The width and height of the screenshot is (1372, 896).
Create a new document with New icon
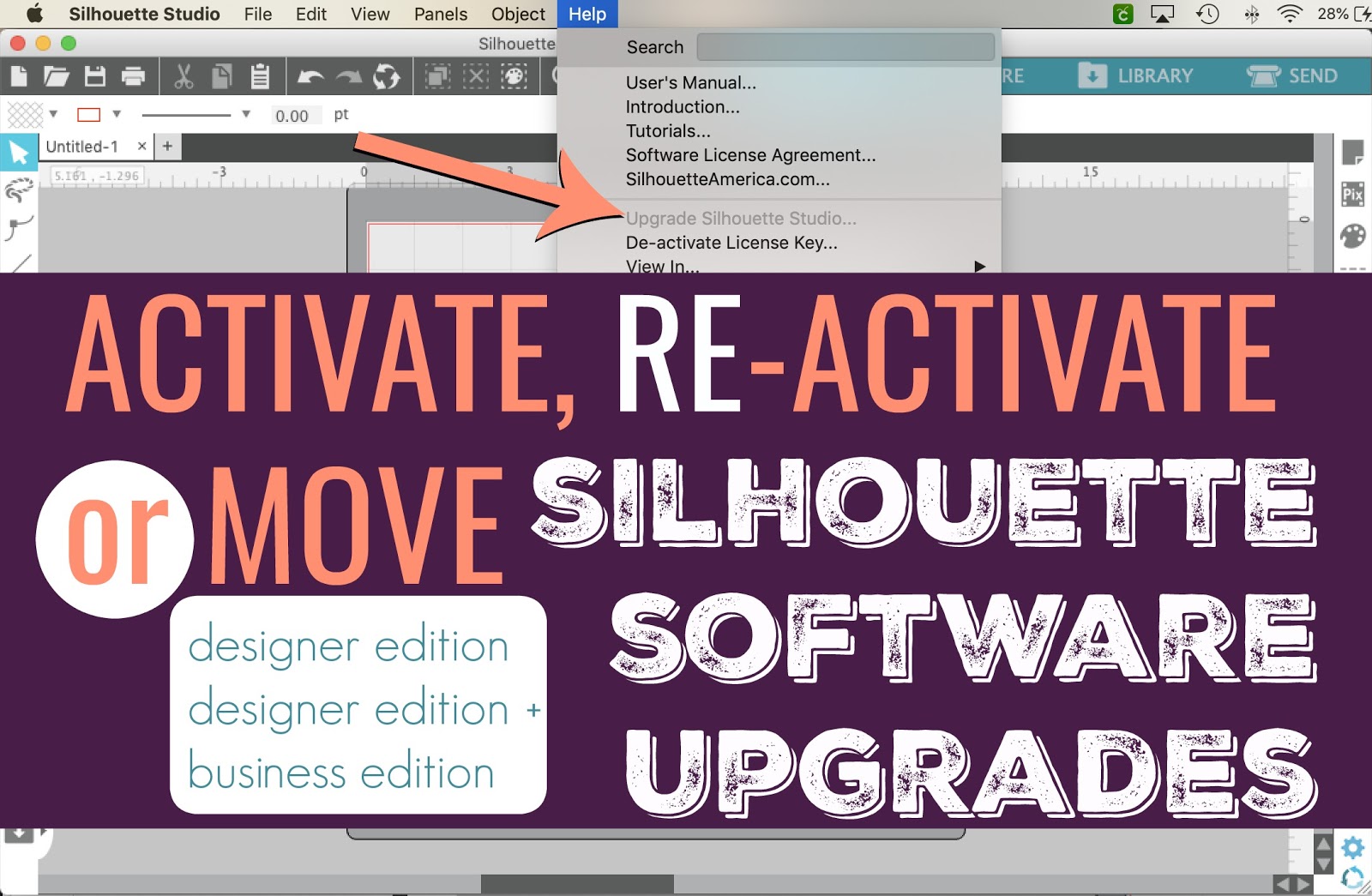pyautogui.click(x=18, y=76)
